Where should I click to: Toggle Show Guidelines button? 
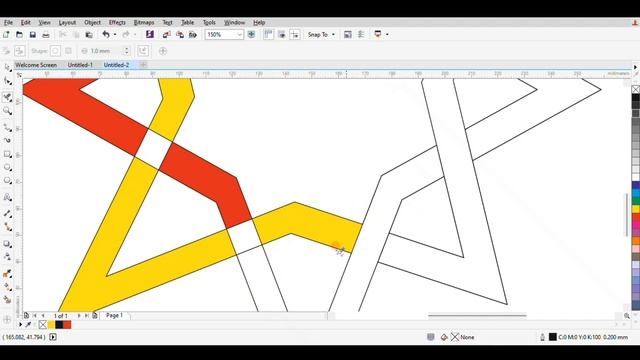pos(295,35)
